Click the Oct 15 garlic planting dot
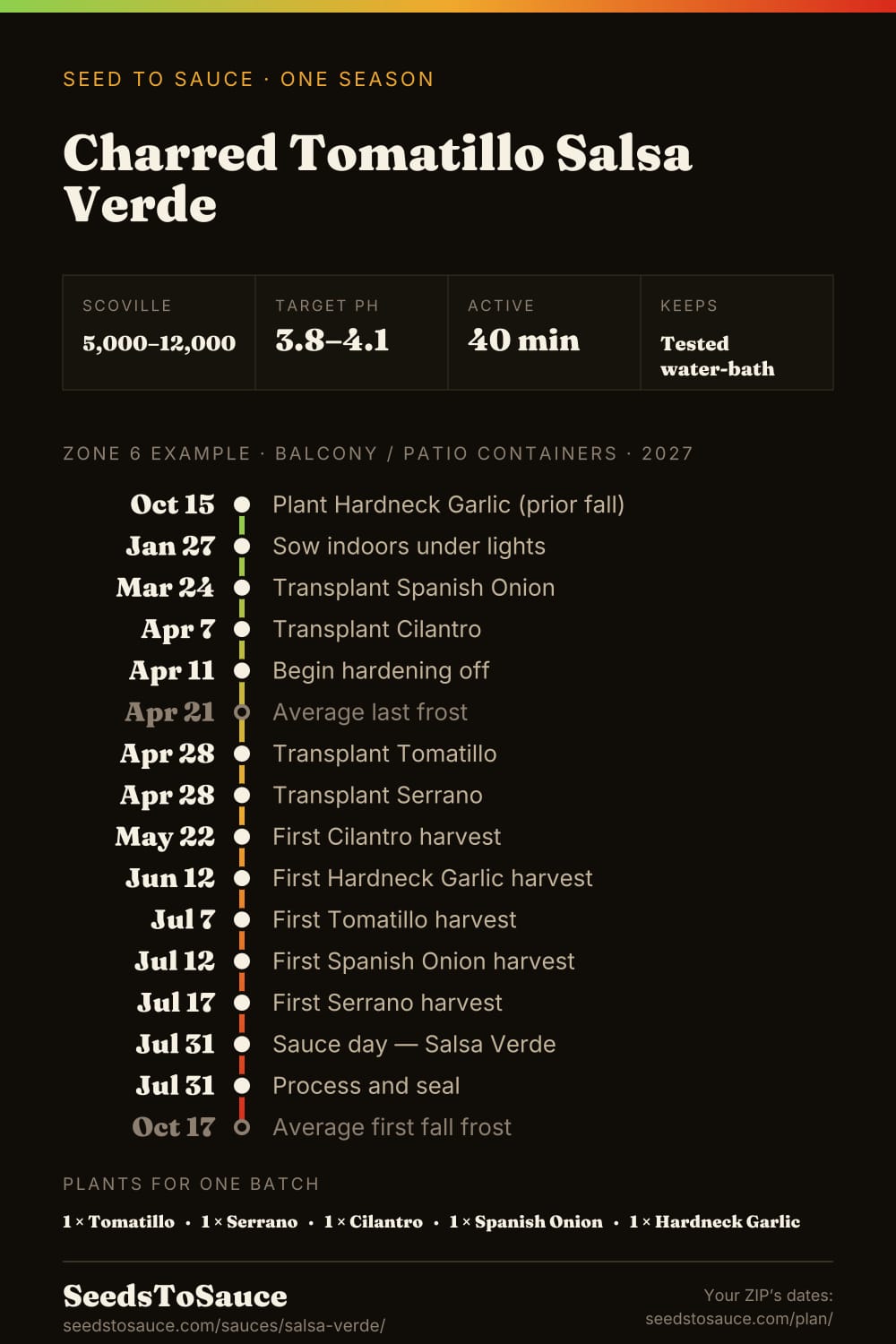The width and height of the screenshot is (896, 1344). (x=242, y=504)
